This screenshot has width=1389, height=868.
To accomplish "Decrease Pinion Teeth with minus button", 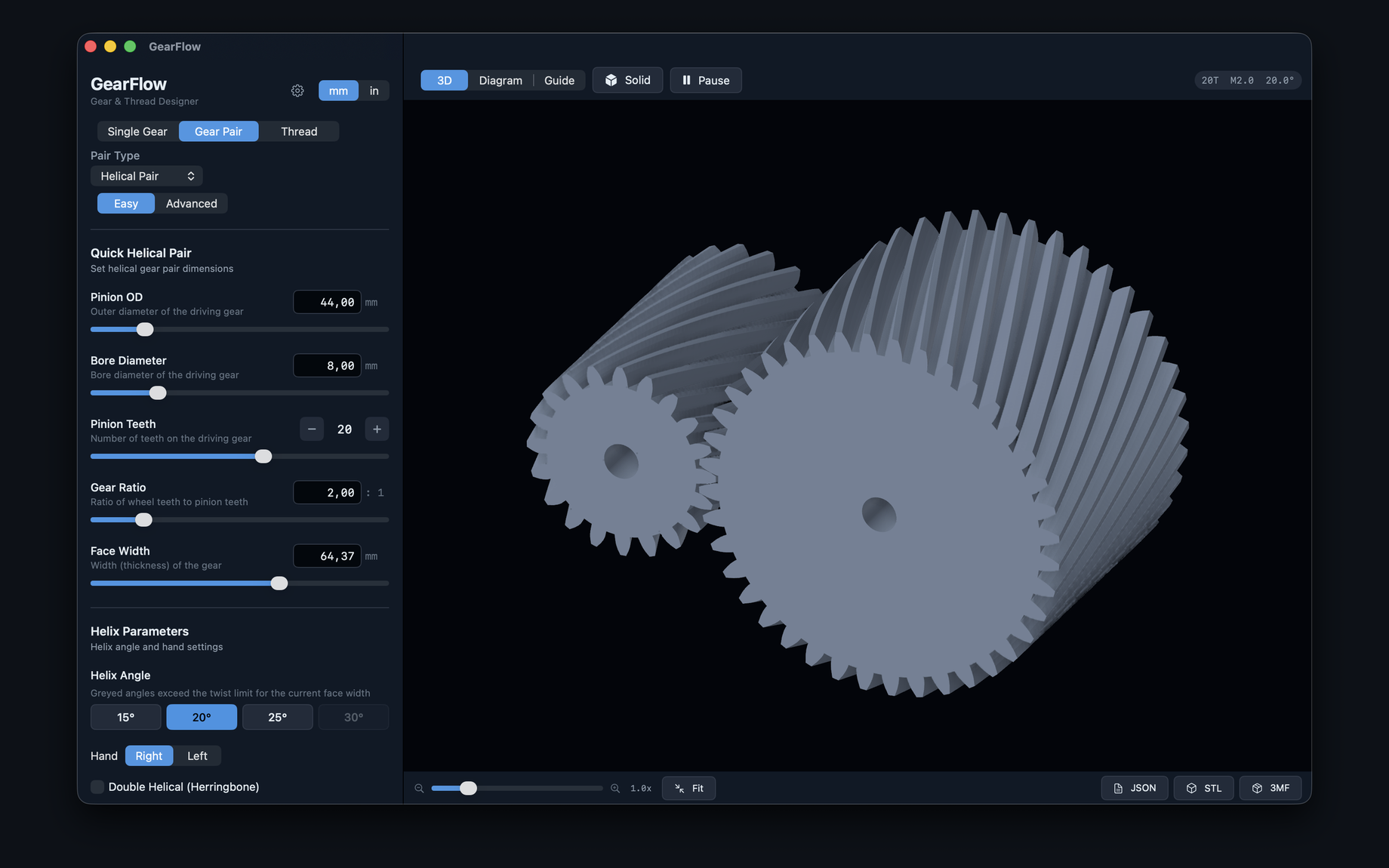I will point(312,429).
